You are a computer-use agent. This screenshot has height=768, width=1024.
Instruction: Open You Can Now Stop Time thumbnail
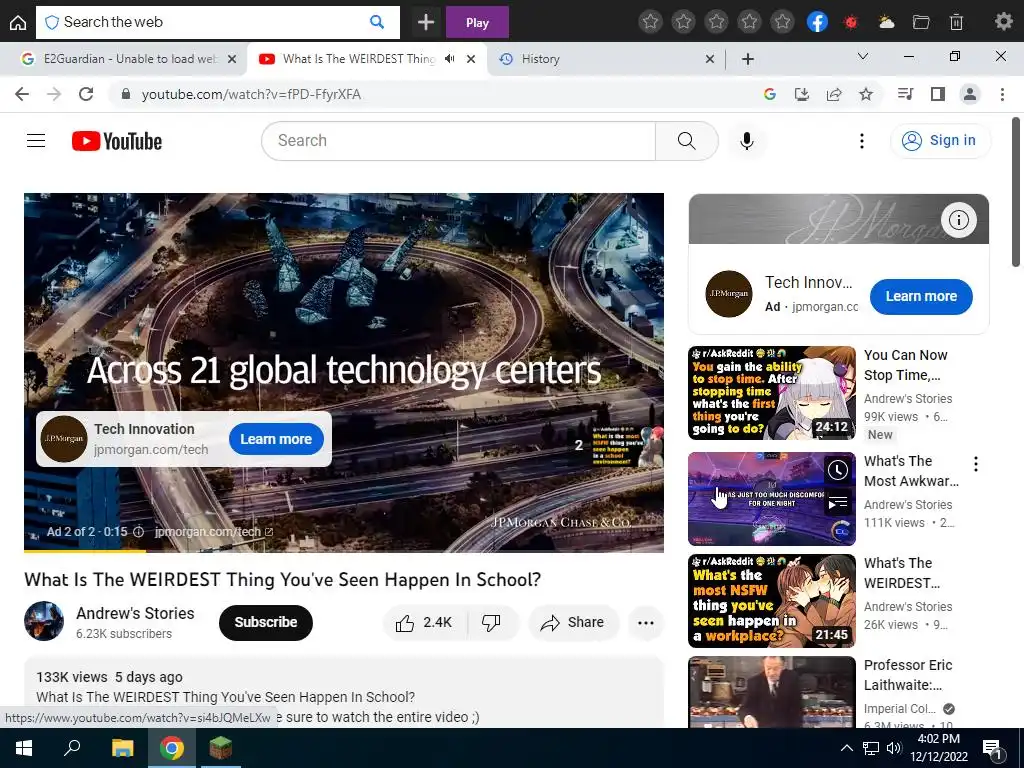point(771,392)
